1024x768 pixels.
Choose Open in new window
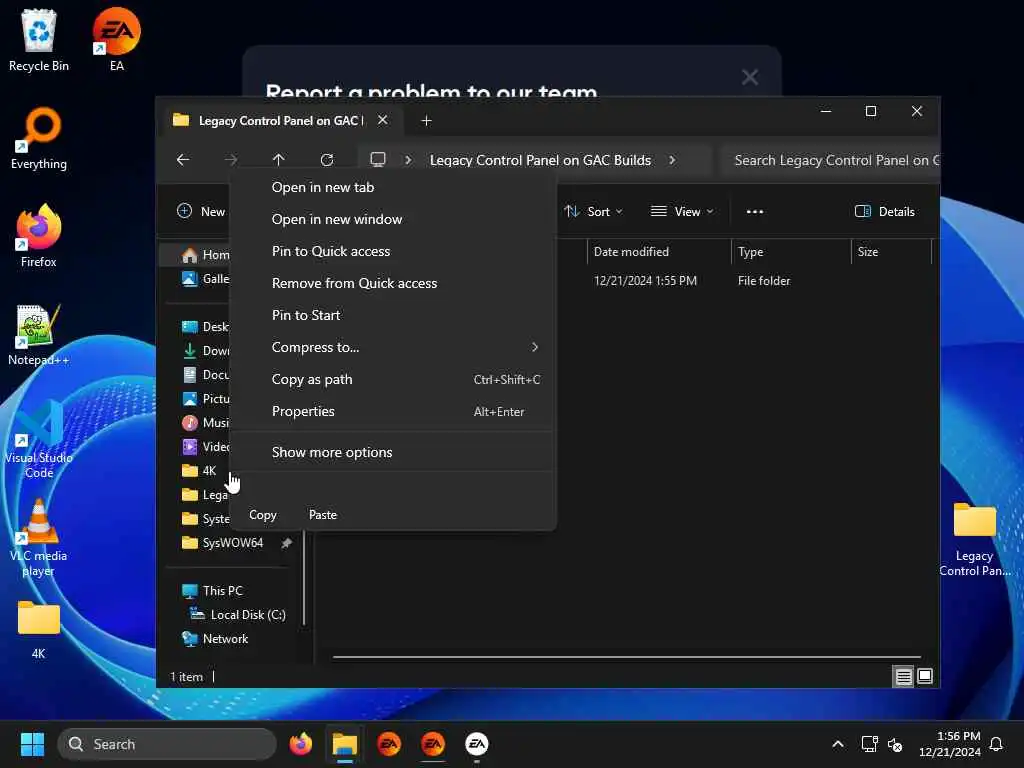click(393, 219)
